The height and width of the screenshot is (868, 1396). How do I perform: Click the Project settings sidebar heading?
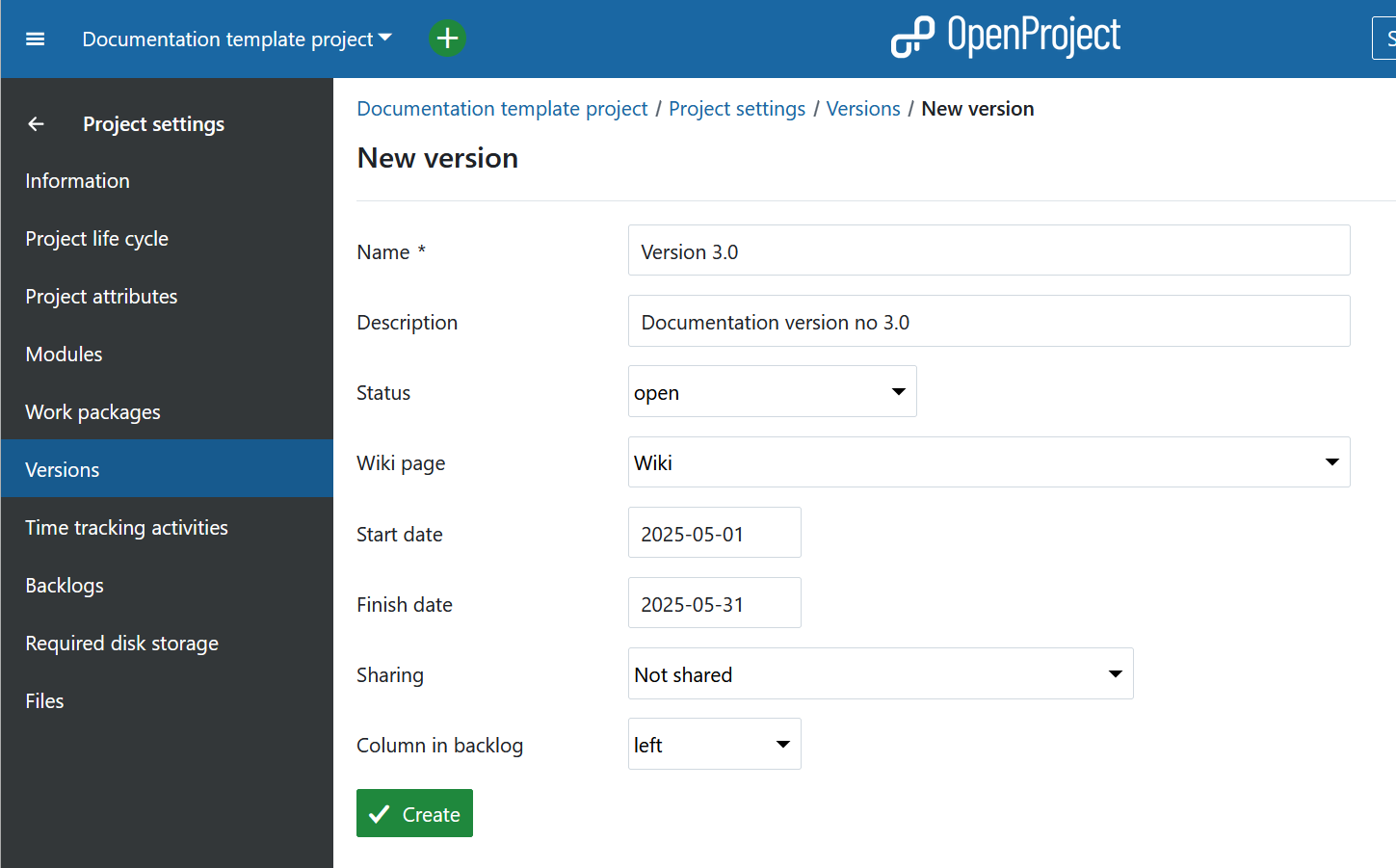pos(153,124)
